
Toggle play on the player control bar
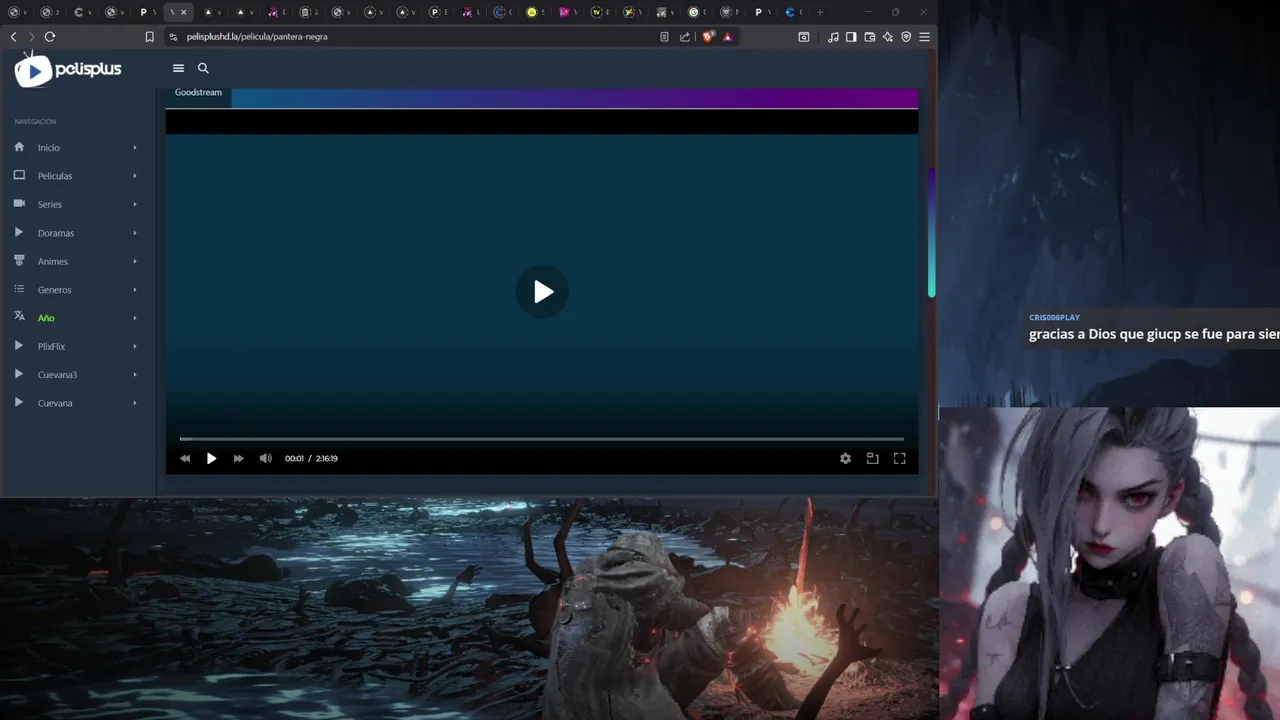[211, 458]
